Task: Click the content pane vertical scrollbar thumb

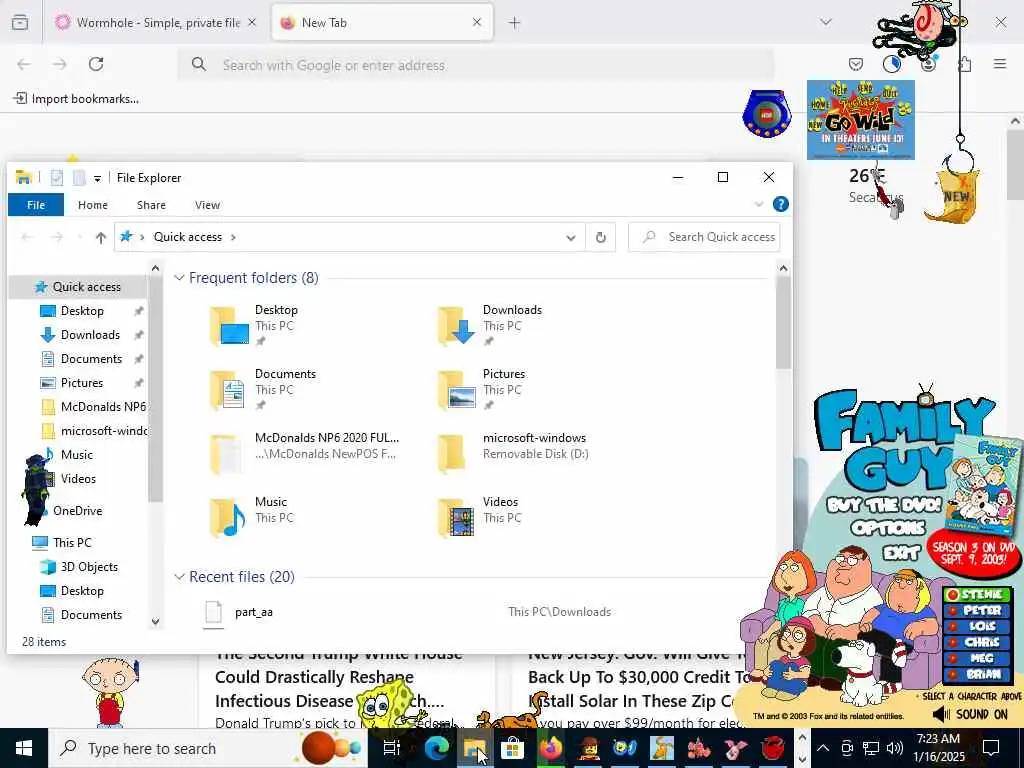Action: click(x=783, y=323)
